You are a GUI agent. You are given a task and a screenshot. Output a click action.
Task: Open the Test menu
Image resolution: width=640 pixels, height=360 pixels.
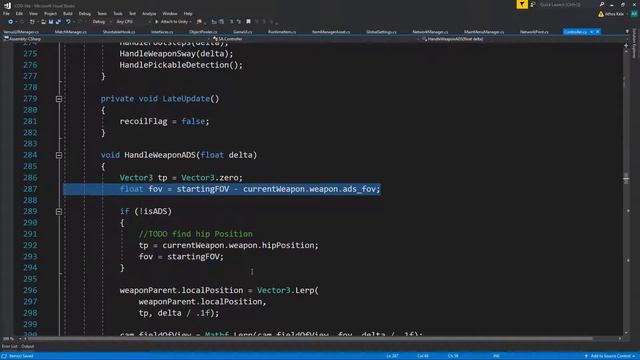point(132,13)
